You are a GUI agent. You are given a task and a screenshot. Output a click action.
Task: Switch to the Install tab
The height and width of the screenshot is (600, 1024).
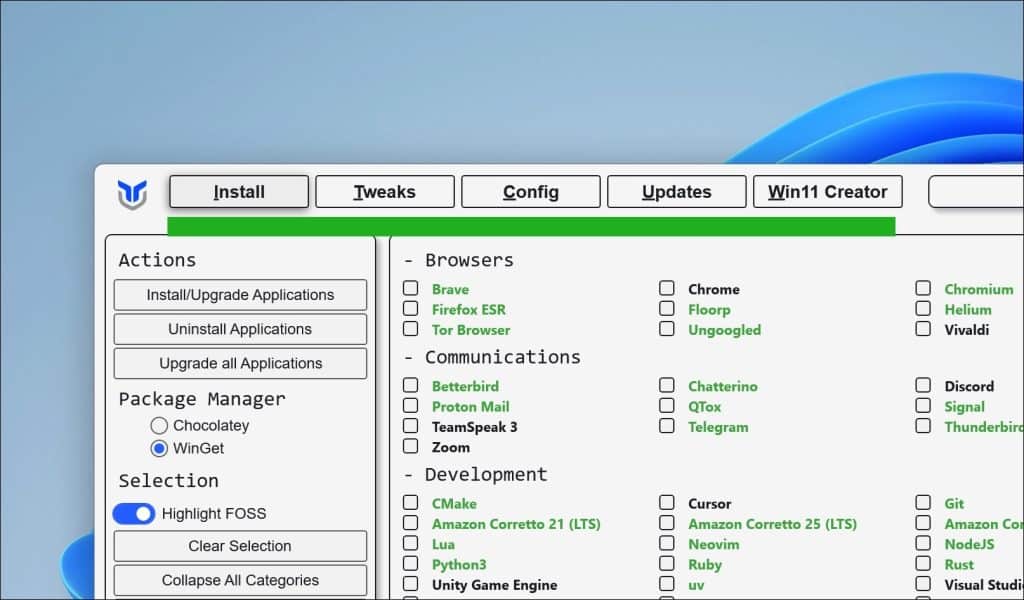click(239, 192)
